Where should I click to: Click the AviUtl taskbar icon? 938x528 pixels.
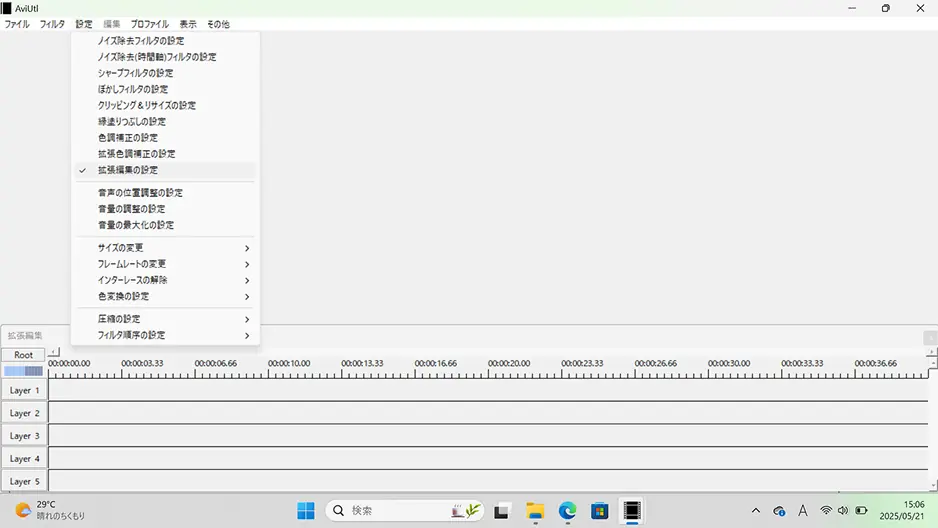(632, 511)
